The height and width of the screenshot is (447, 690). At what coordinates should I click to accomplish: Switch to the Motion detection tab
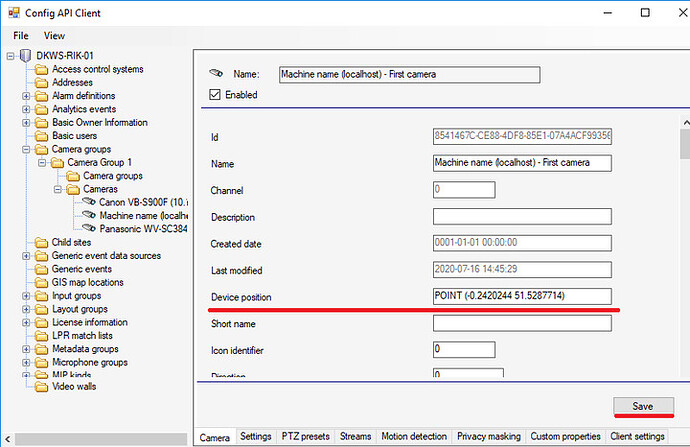pos(414,437)
